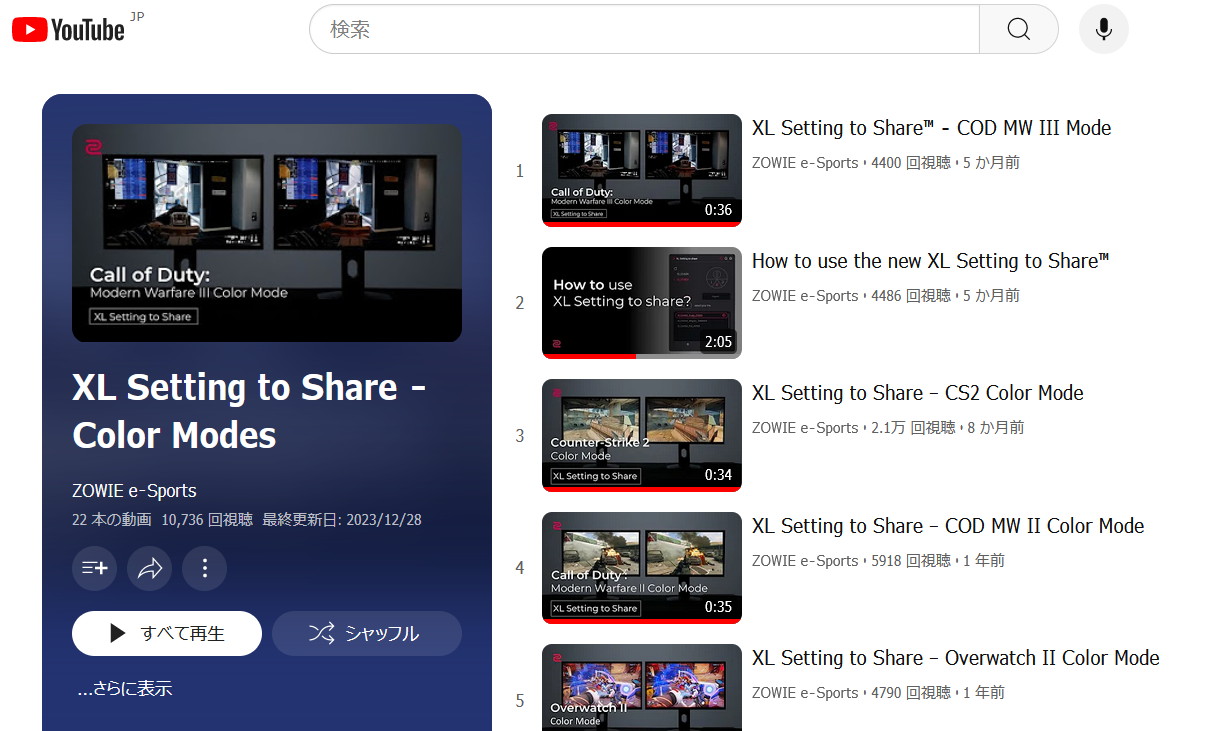Open Overwatch II Color Mode thumbnail
This screenshot has width=1221, height=731.
pos(642,688)
